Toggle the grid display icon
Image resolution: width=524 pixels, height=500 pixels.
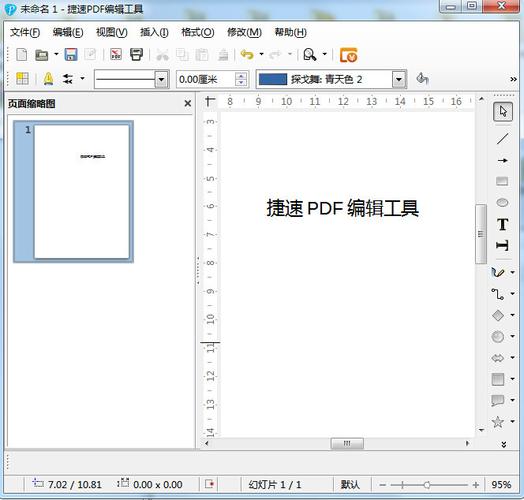[x=22, y=79]
